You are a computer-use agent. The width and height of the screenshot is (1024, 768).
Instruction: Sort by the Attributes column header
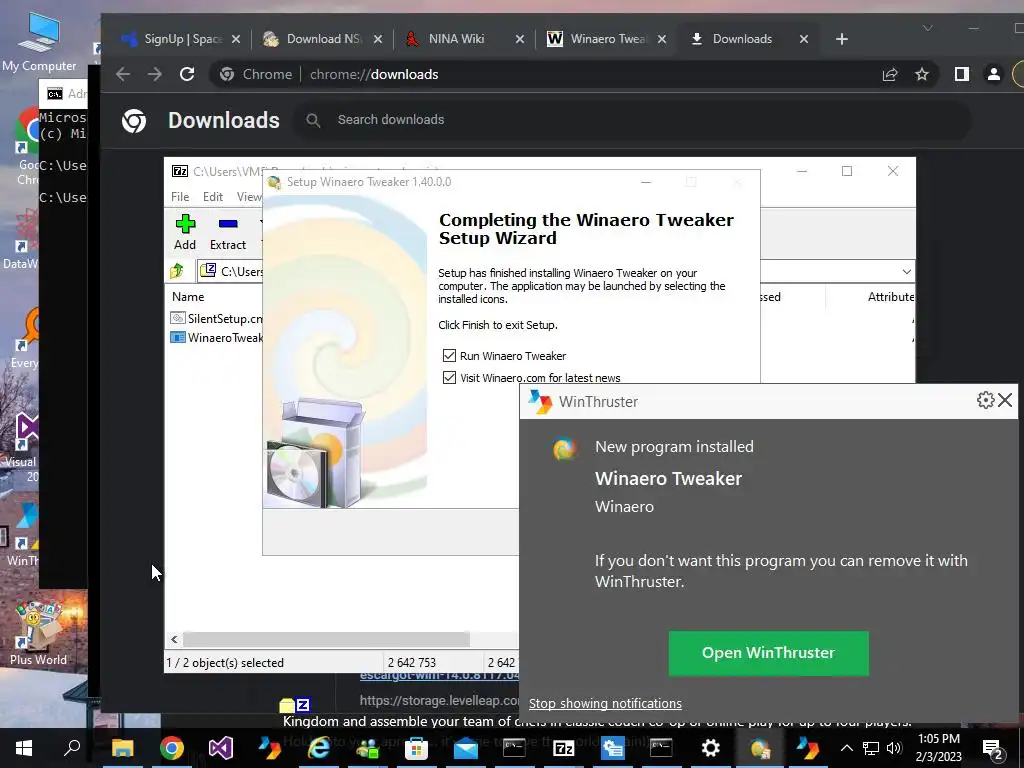tap(890, 296)
